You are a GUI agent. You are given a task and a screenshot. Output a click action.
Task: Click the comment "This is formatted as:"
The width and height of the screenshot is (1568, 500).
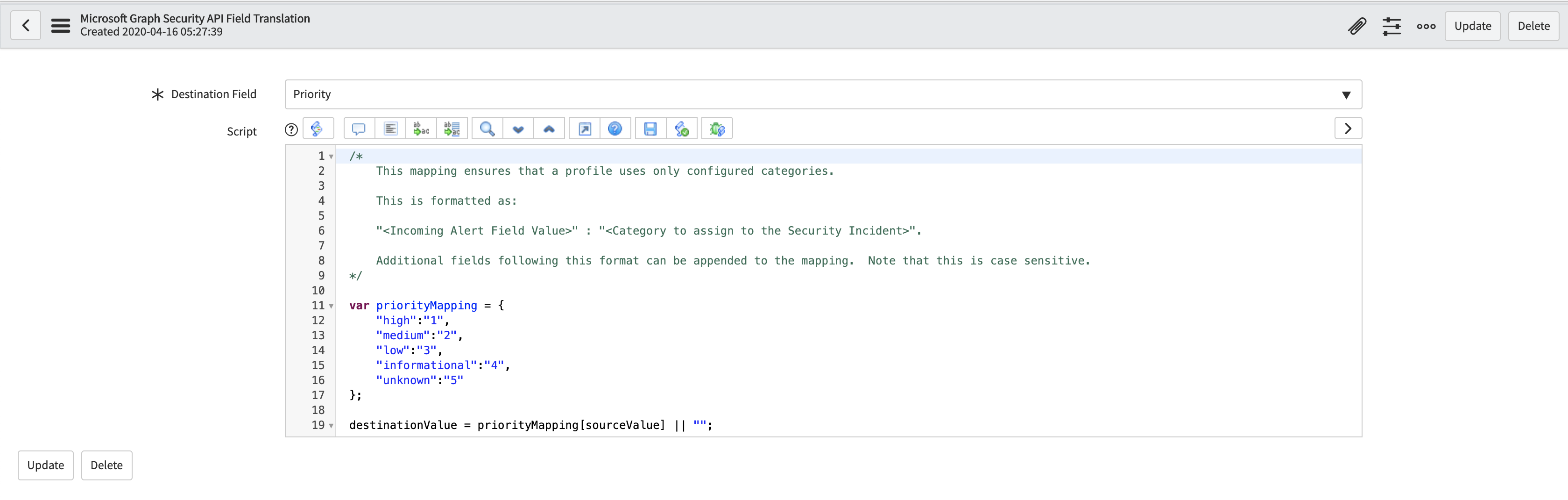pyautogui.click(x=446, y=201)
